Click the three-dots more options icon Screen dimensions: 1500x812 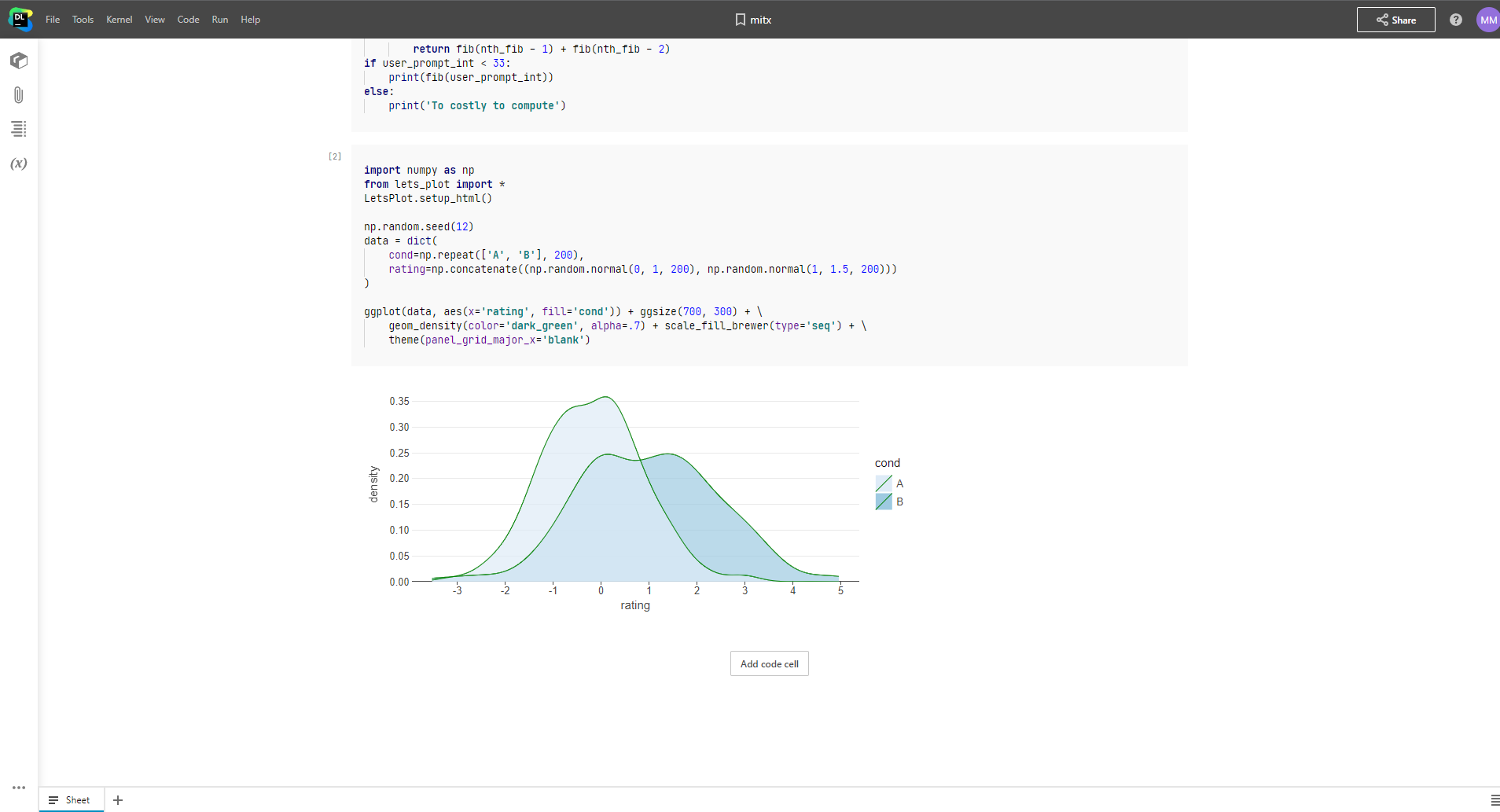point(19,787)
